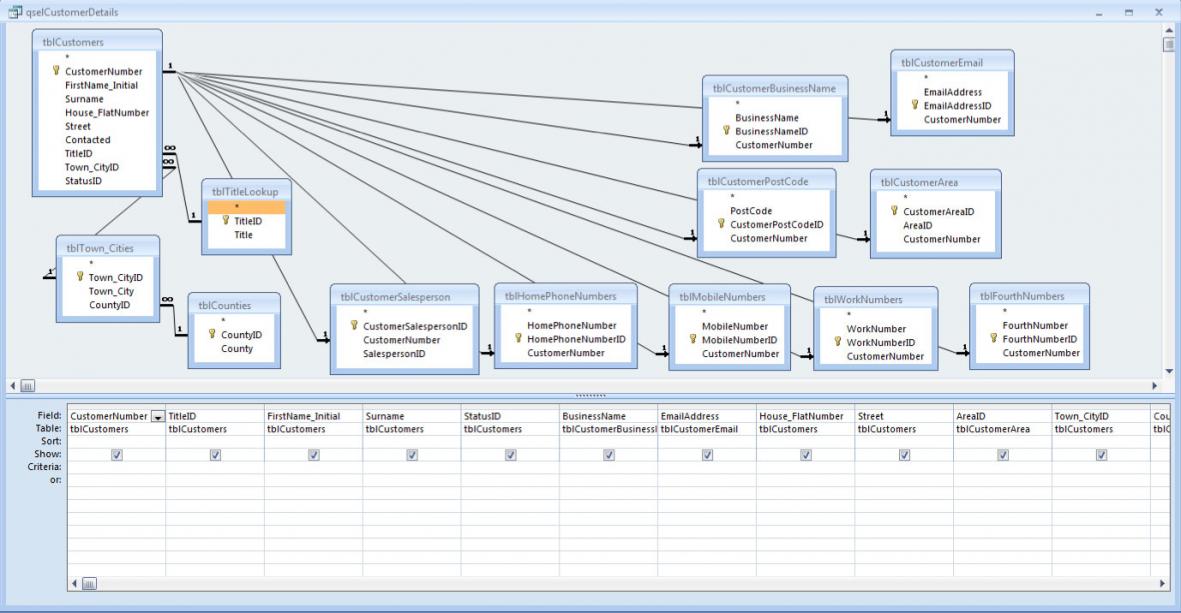
Task: Click the CountyID key icon in tblCounties
Action: 212,334
